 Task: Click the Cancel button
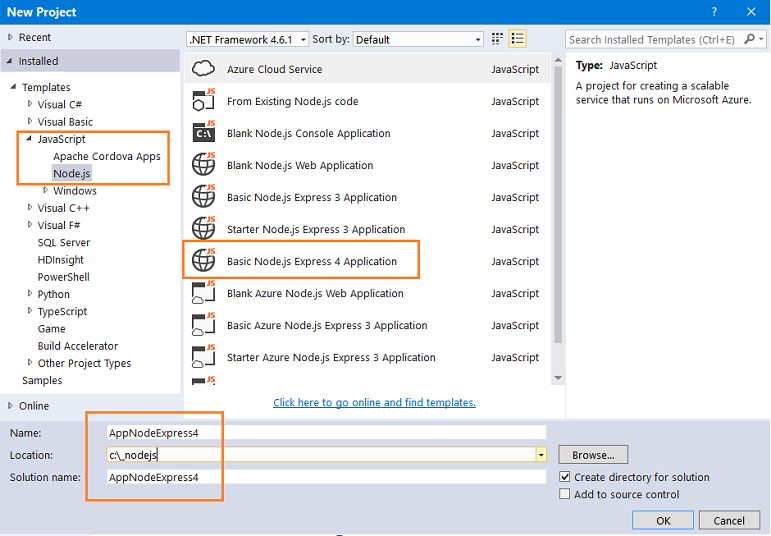(729, 520)
